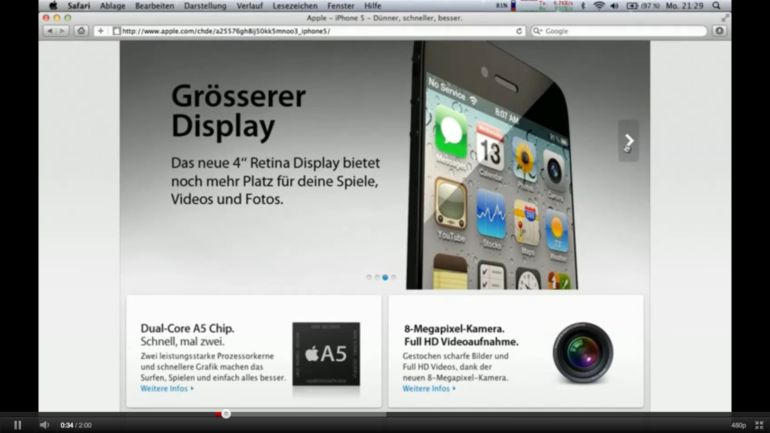The width and height of the screenshot is (770, 433).
Task: Select the third highlighted slideshow dot
Action: click(x=385, y=277)
